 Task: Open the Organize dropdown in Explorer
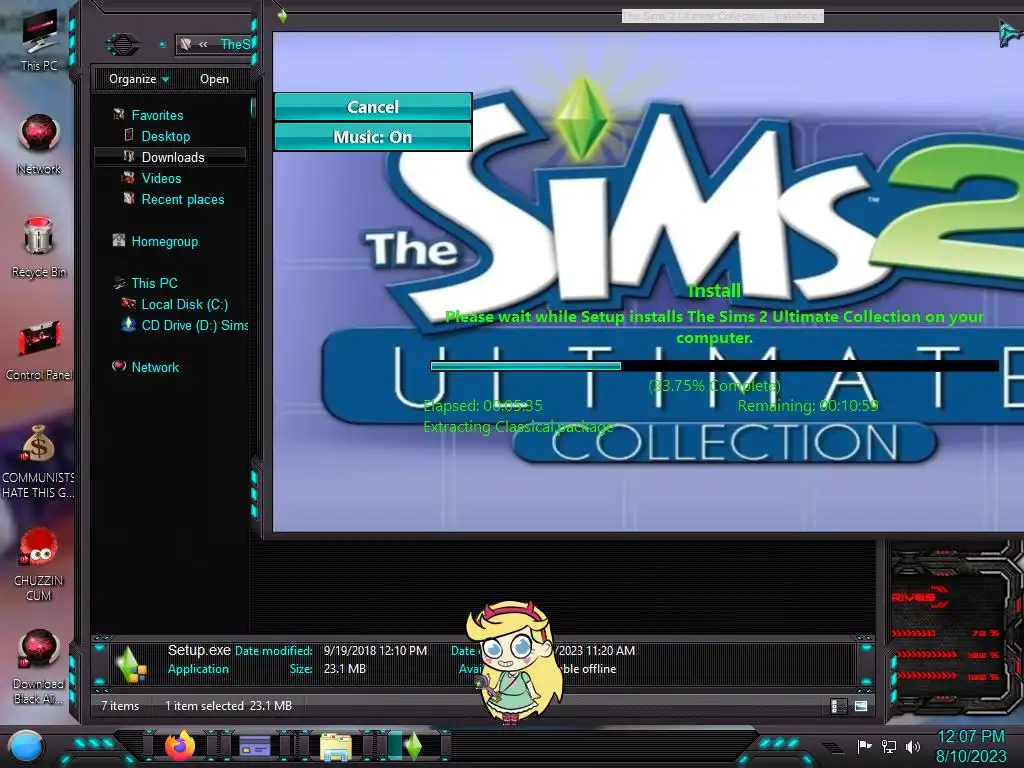138,79
